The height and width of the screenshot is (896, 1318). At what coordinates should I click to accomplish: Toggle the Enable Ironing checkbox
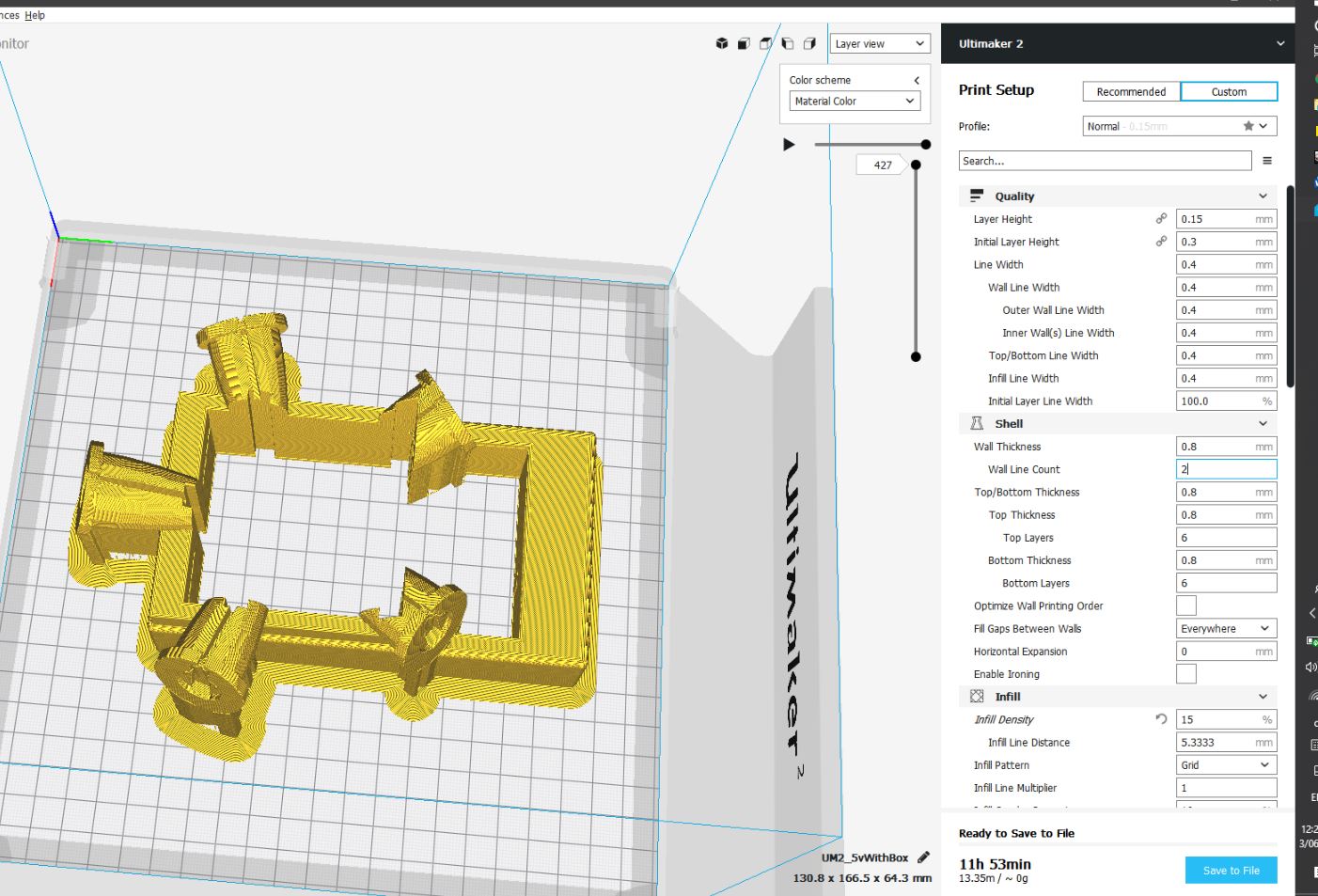click(x=1186, y=674)
